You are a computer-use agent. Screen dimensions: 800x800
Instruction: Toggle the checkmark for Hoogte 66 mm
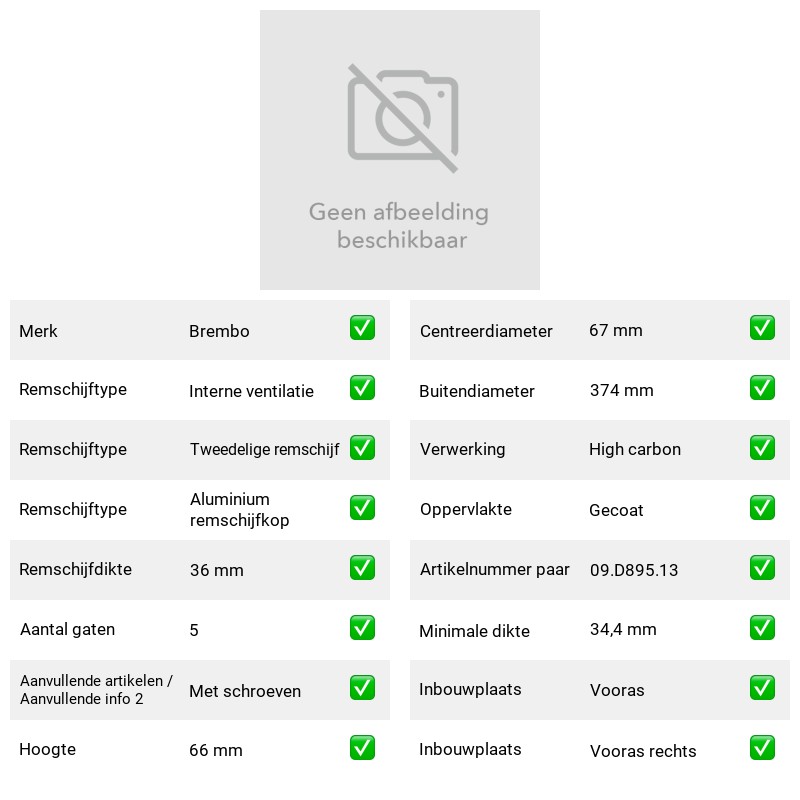click(362, 747)
